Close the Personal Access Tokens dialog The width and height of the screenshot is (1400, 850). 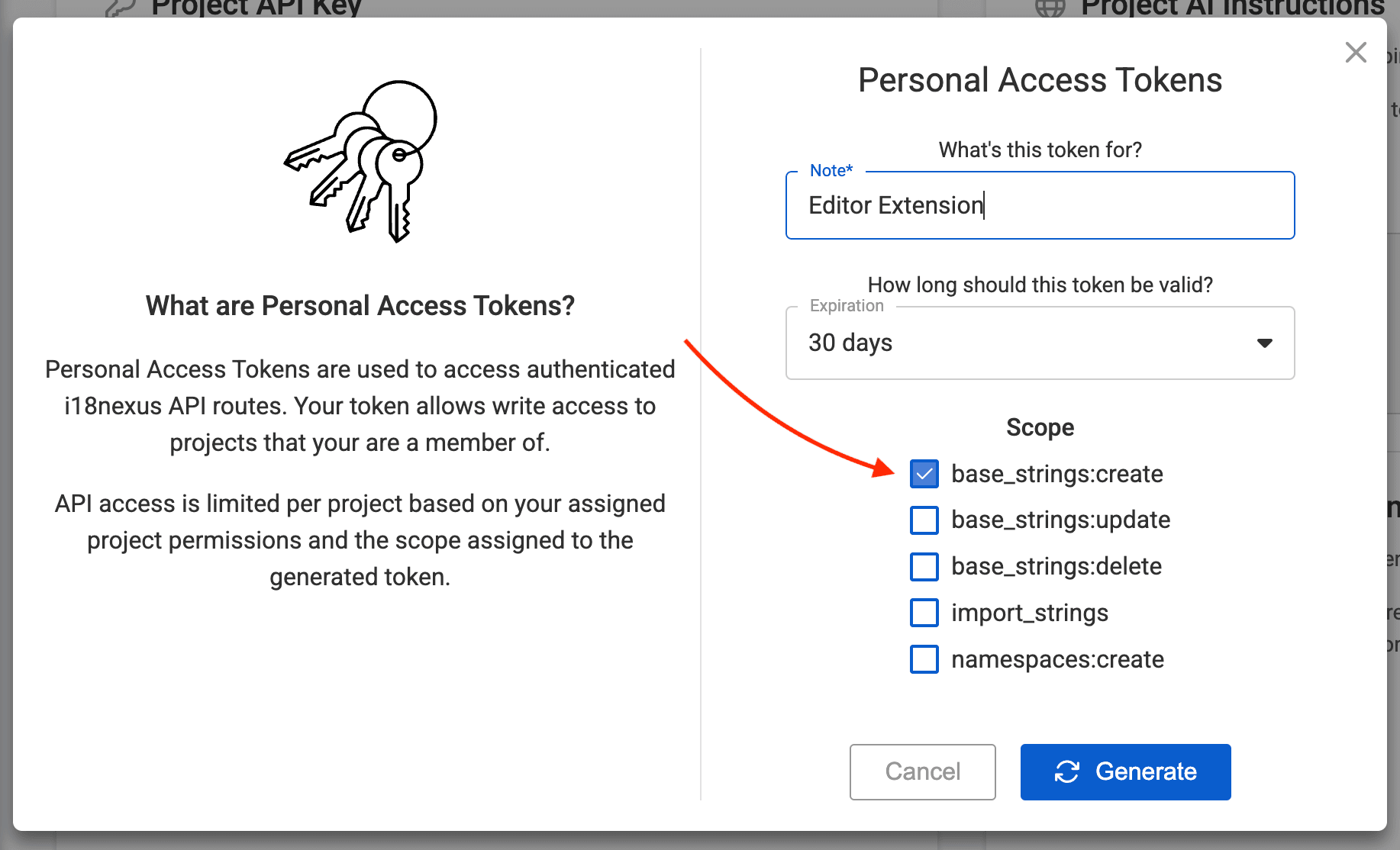(x=1356, y=53)
